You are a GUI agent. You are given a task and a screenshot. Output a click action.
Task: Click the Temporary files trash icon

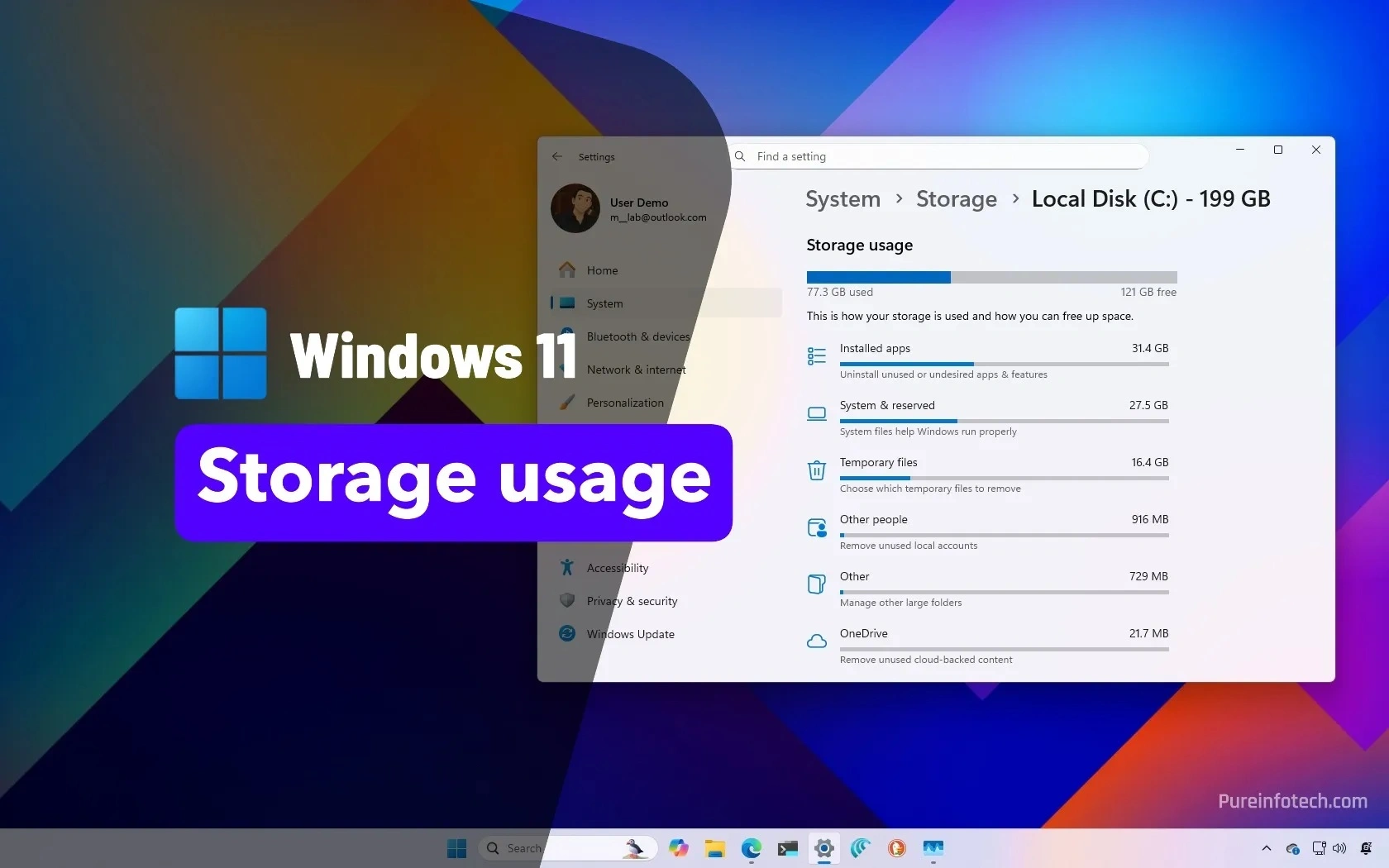pos(816,470)
